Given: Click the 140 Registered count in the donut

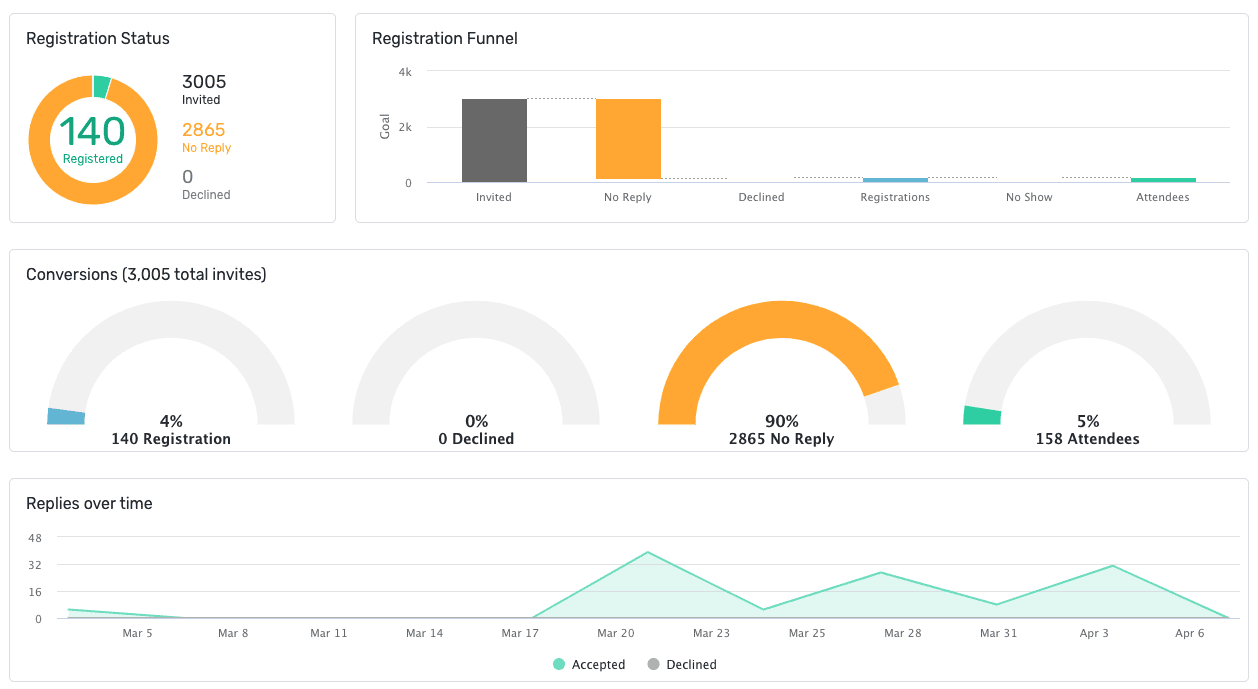Looking at the screenshot, I should tap(92, 133).
